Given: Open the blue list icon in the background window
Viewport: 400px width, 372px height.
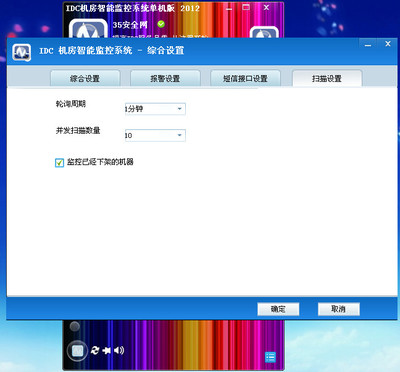Looking at the screenshot, I should coord(270,357).
